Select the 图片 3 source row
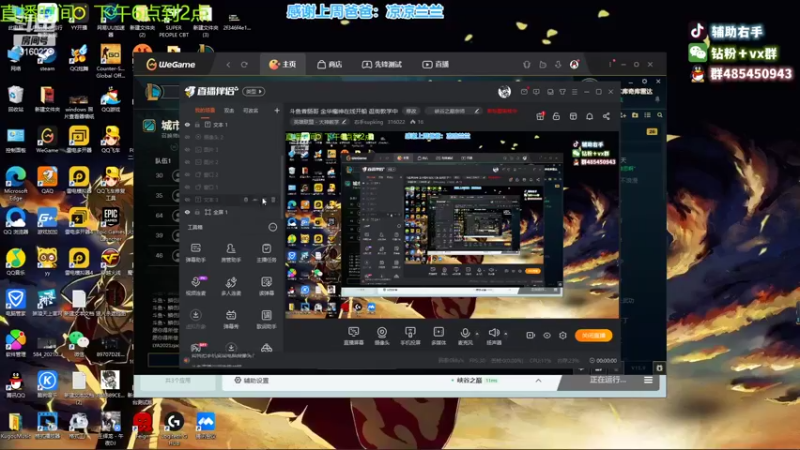Screen dimensions: 800x450 [x=231, y=149]
